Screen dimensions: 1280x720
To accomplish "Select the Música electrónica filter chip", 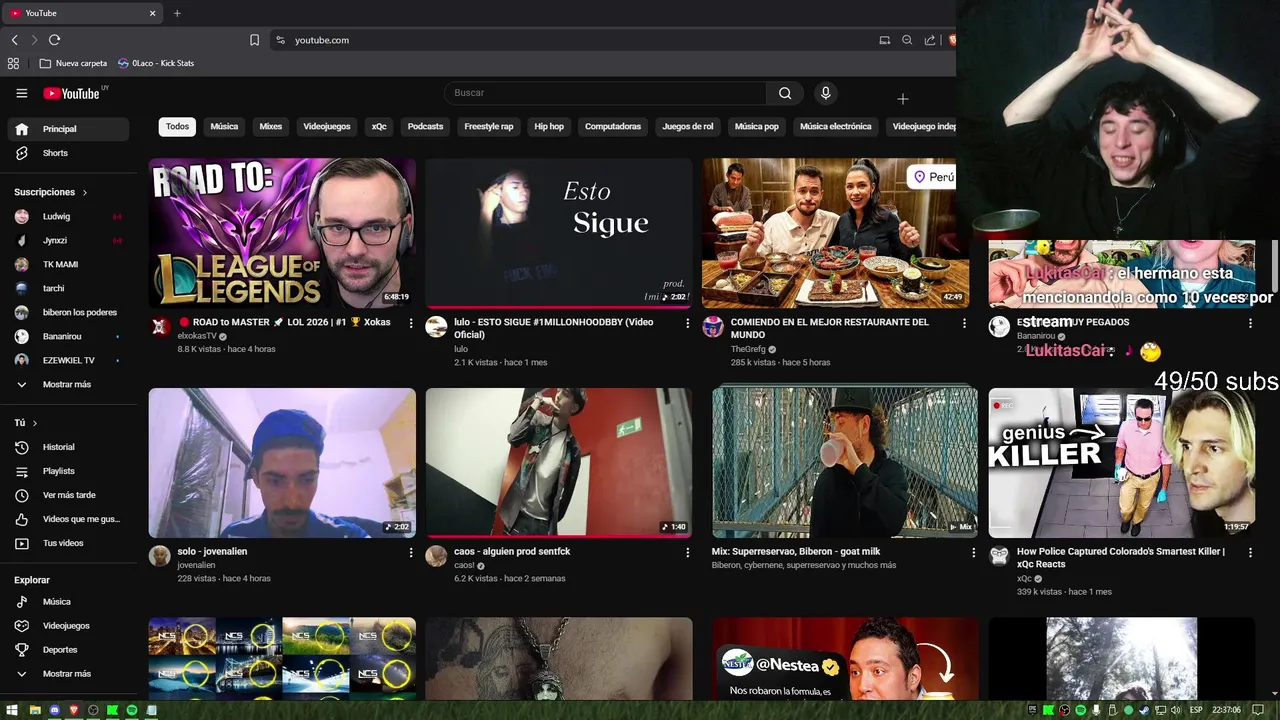I will [836, 127].
